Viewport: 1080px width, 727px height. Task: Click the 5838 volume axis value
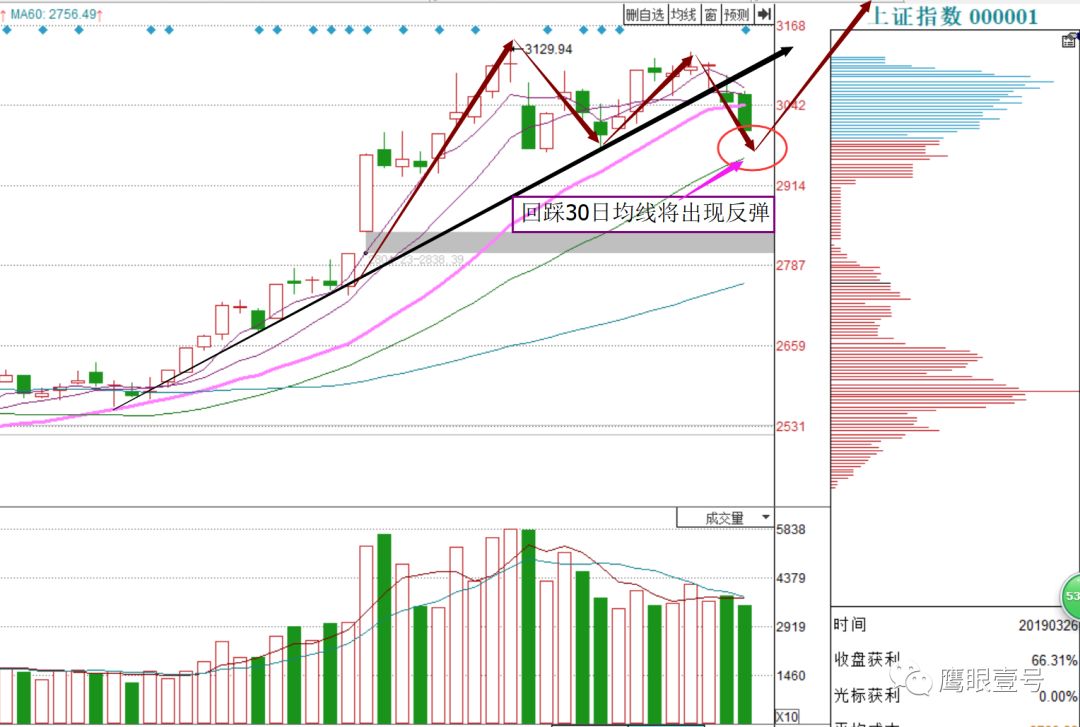[791, 529]
